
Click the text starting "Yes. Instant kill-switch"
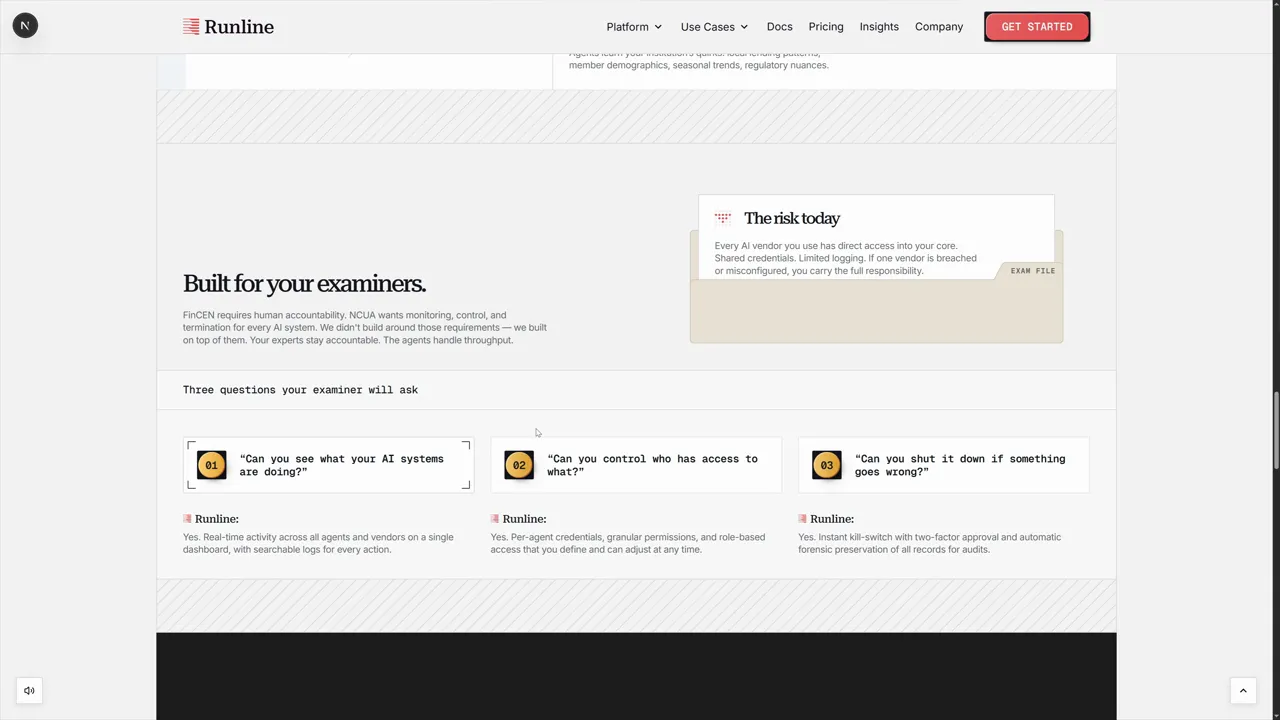[930, 543]
